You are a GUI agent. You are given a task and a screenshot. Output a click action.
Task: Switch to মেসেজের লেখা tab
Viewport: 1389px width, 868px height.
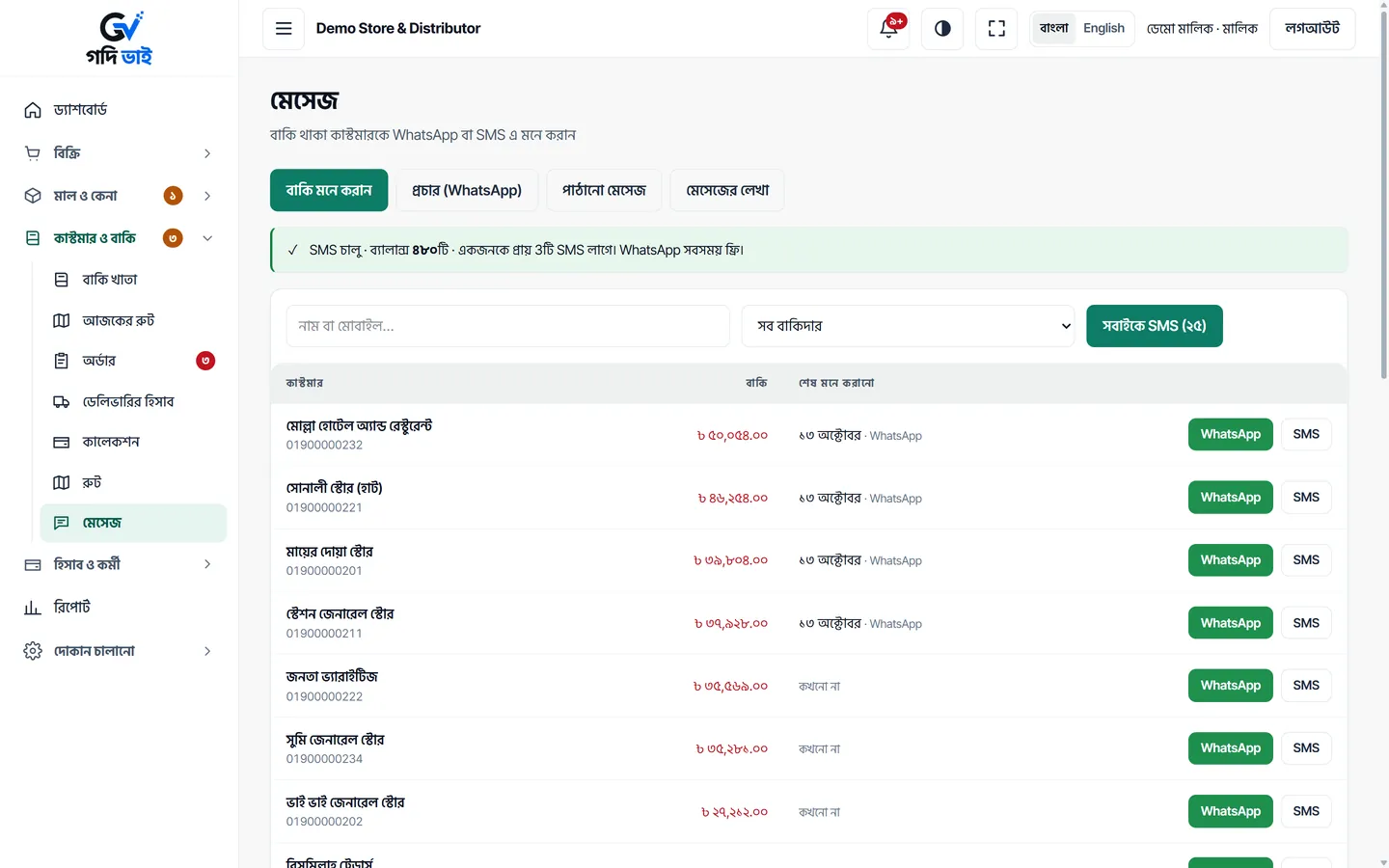727,190
